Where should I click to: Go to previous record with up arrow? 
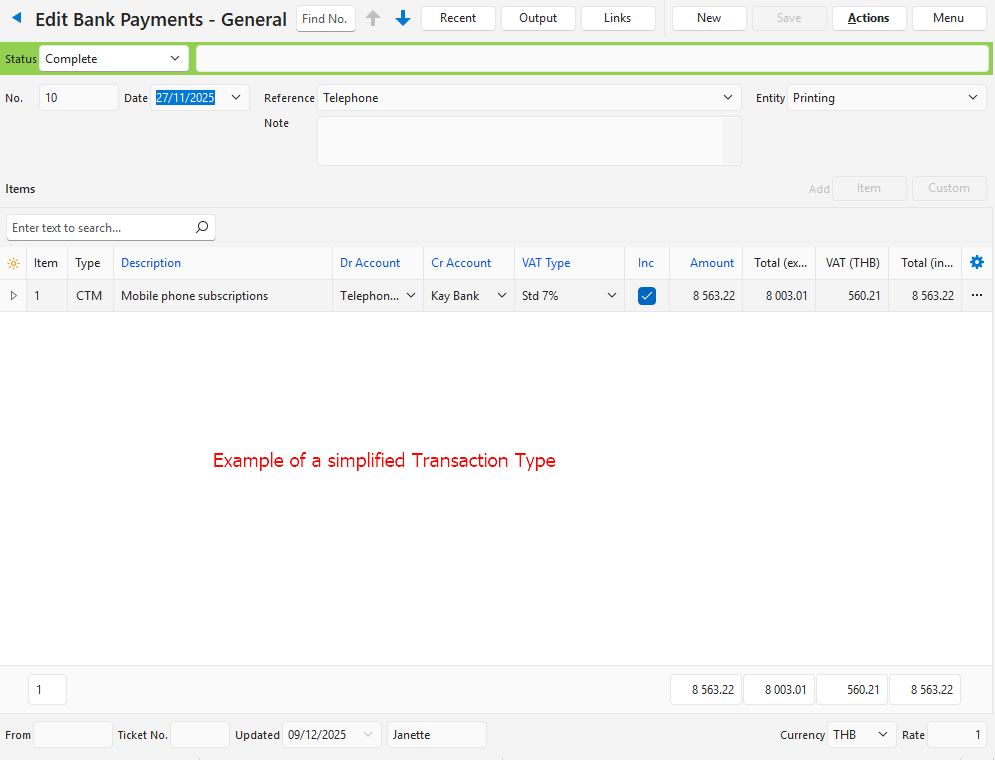point(373,18)
